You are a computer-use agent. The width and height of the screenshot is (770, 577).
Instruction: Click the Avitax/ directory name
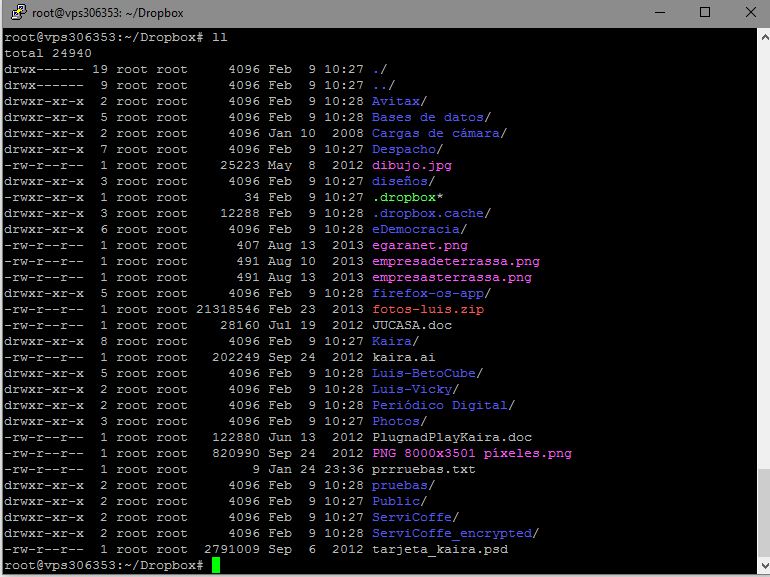click(x=399, y=101)
